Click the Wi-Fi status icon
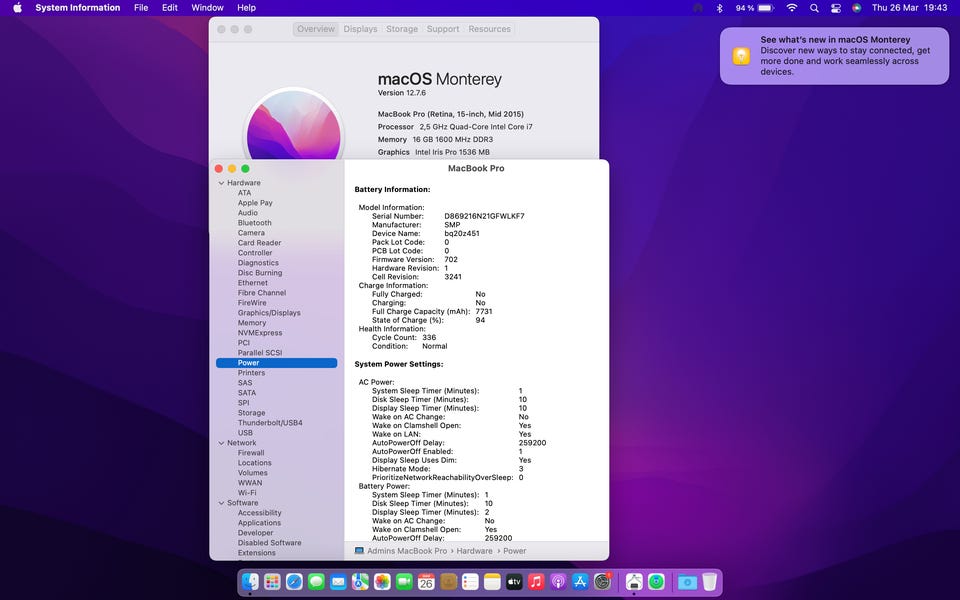 [791, 8]
